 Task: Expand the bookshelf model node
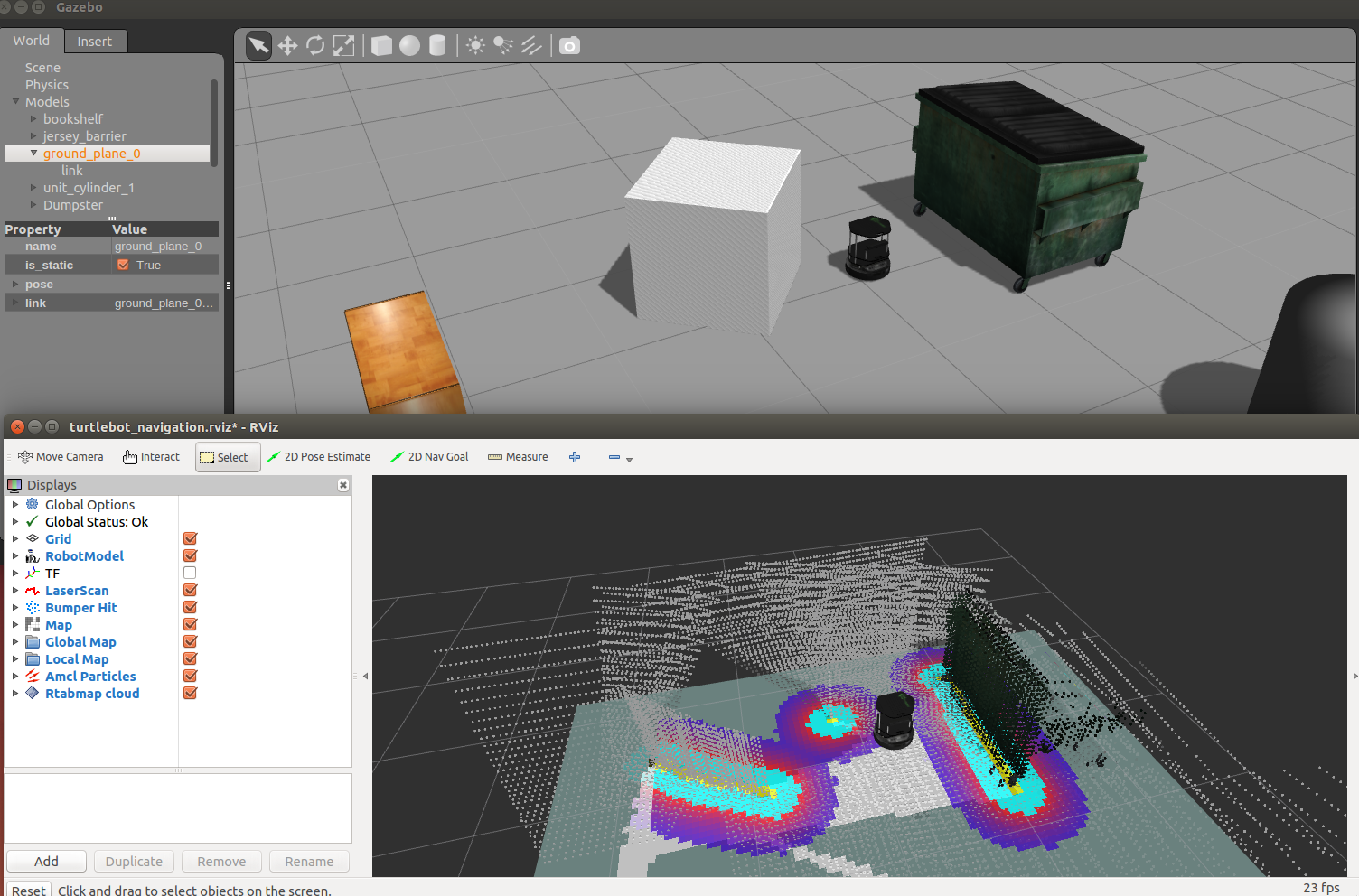33,118
